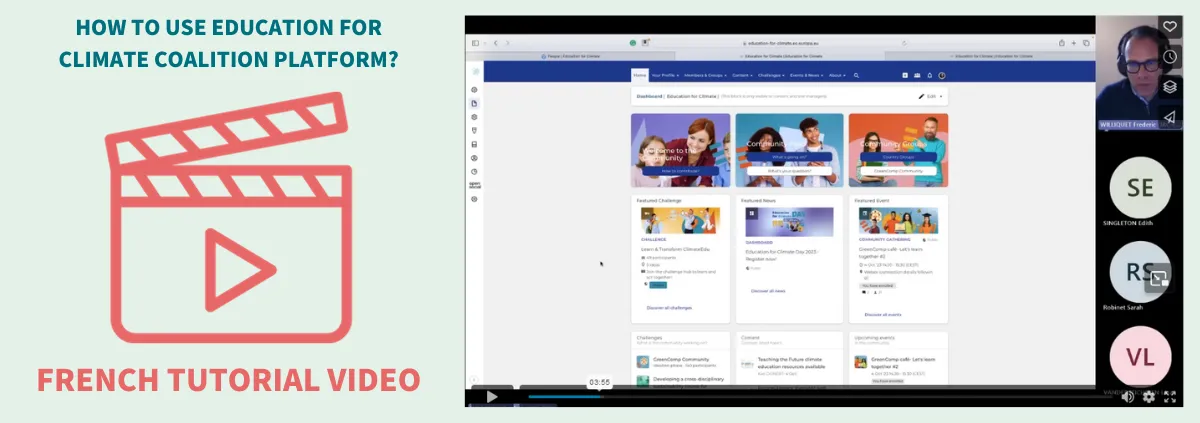Toggle the Safari sidebar button
Screen dimensions: 1200x423
coord(475,43)
